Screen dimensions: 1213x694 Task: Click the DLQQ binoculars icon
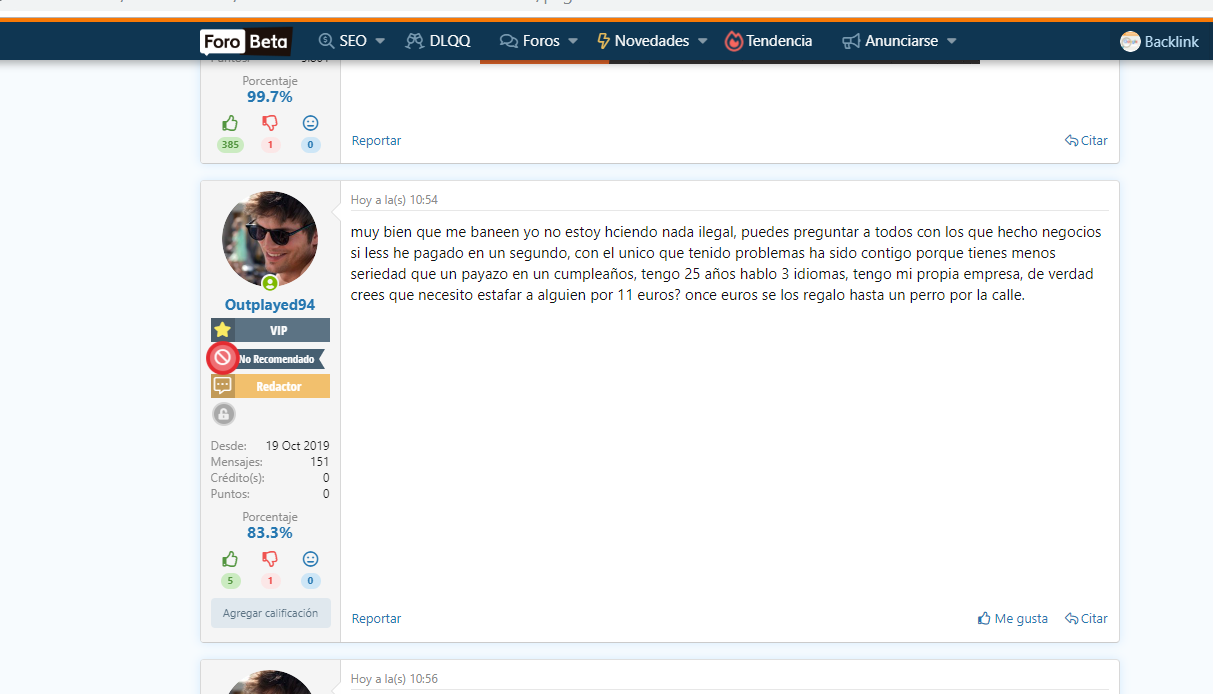(x=415, y=41)
